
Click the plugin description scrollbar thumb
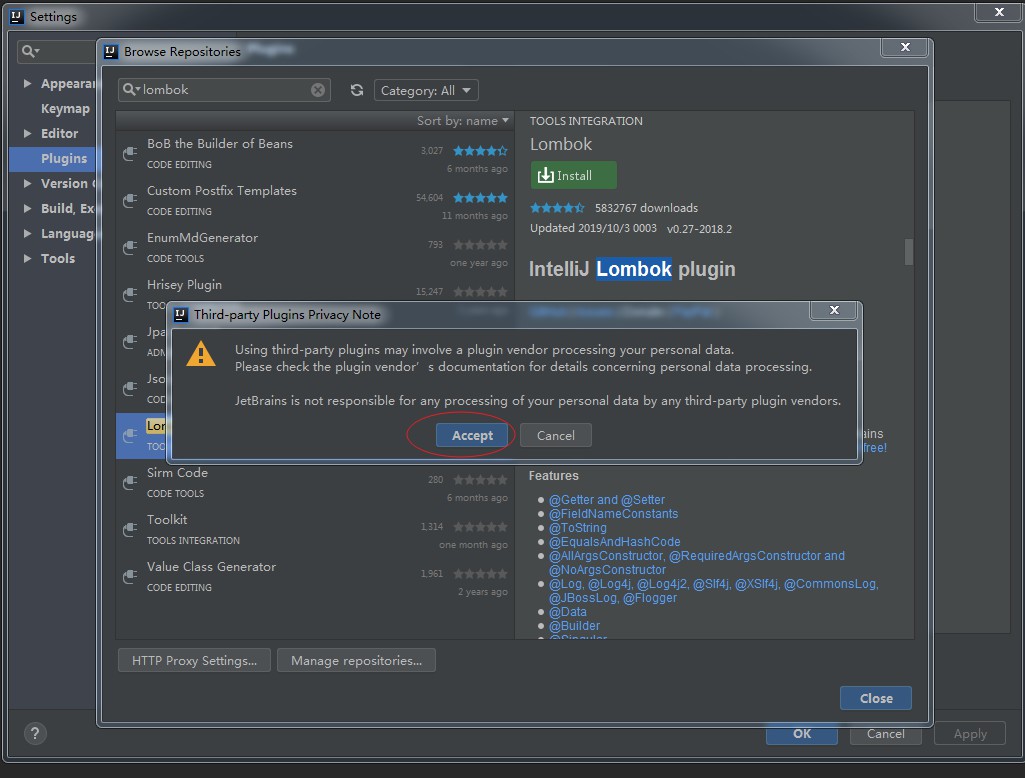click(x=909, y=252)
